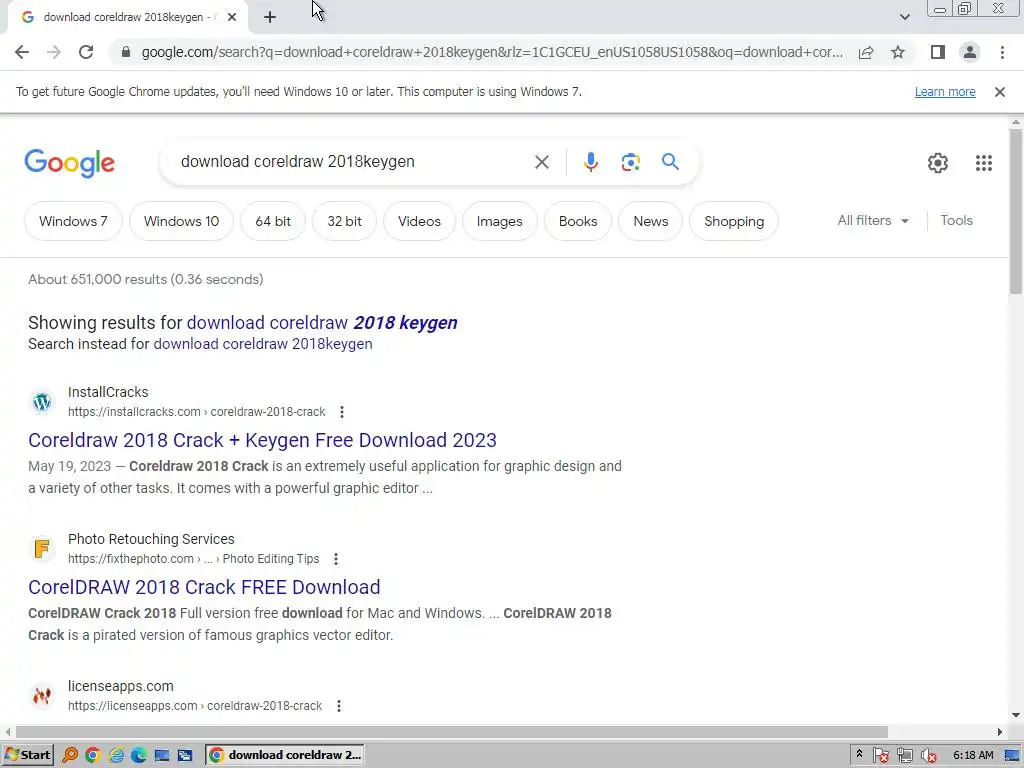Image resolution: width=1024 pixels, height=768 pixels.
Task: Launch Internet Explorer from the taskbar
Action: pos(116,756)
